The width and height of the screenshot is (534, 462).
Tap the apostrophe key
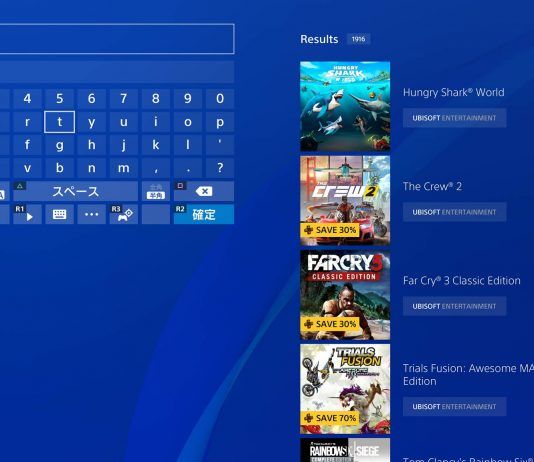(220, 145)
